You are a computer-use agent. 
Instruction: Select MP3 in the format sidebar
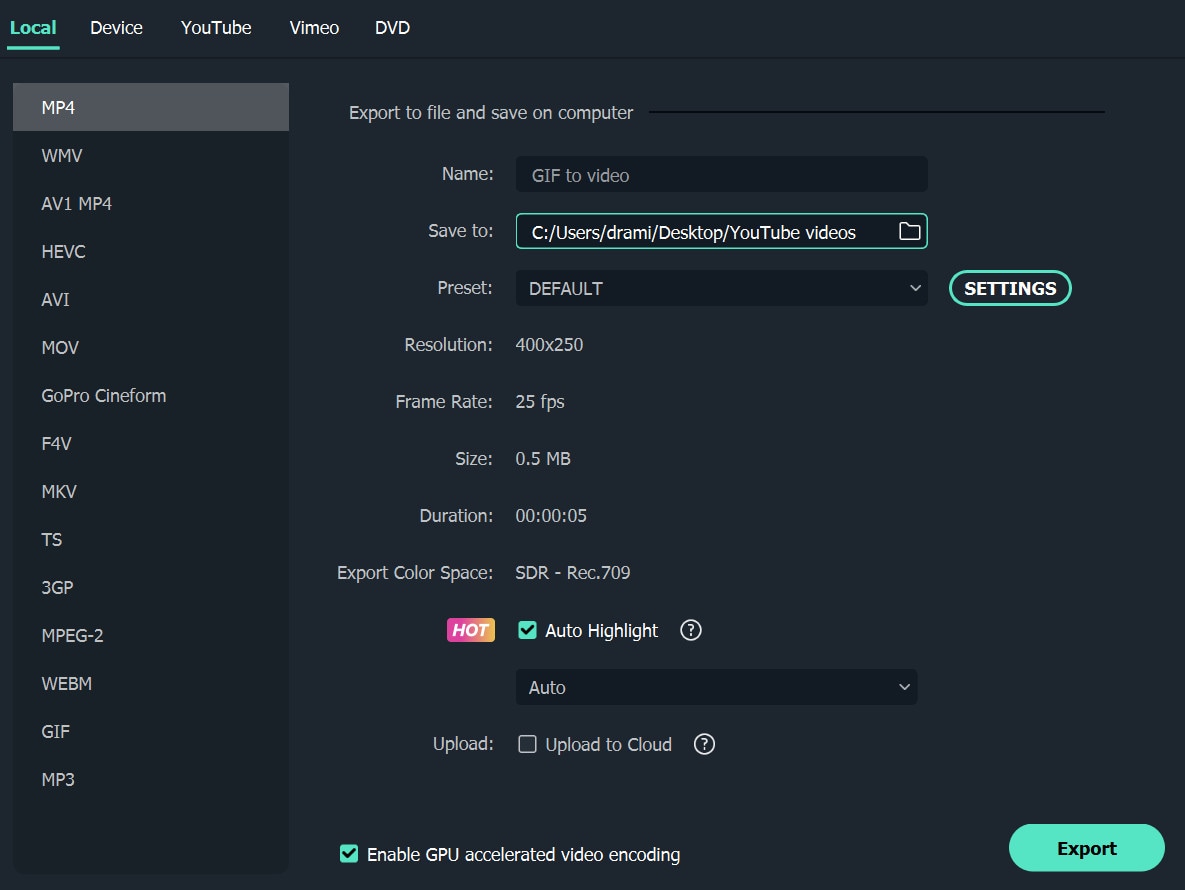[x=58, y=779]
